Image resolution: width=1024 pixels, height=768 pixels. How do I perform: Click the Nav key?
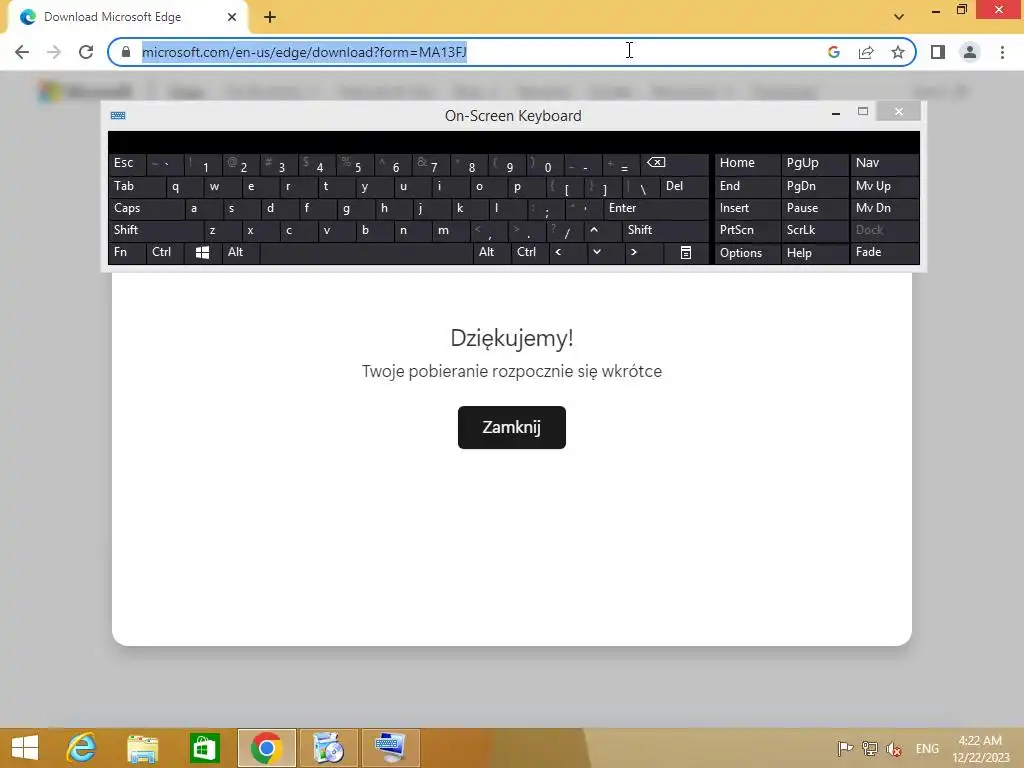884,163
